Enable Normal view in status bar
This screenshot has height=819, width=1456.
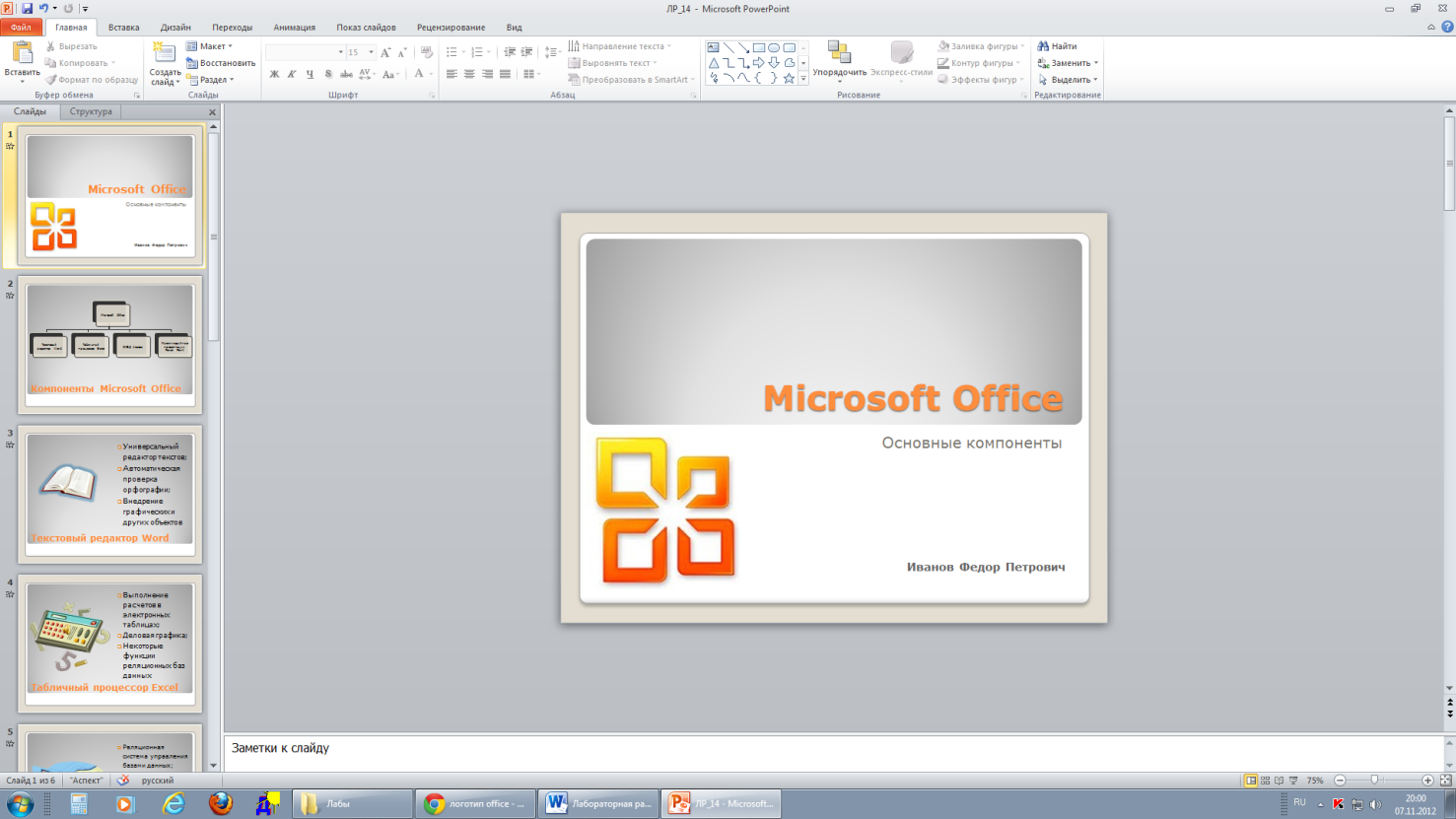pyautogui.click(x=1251, y=781)
